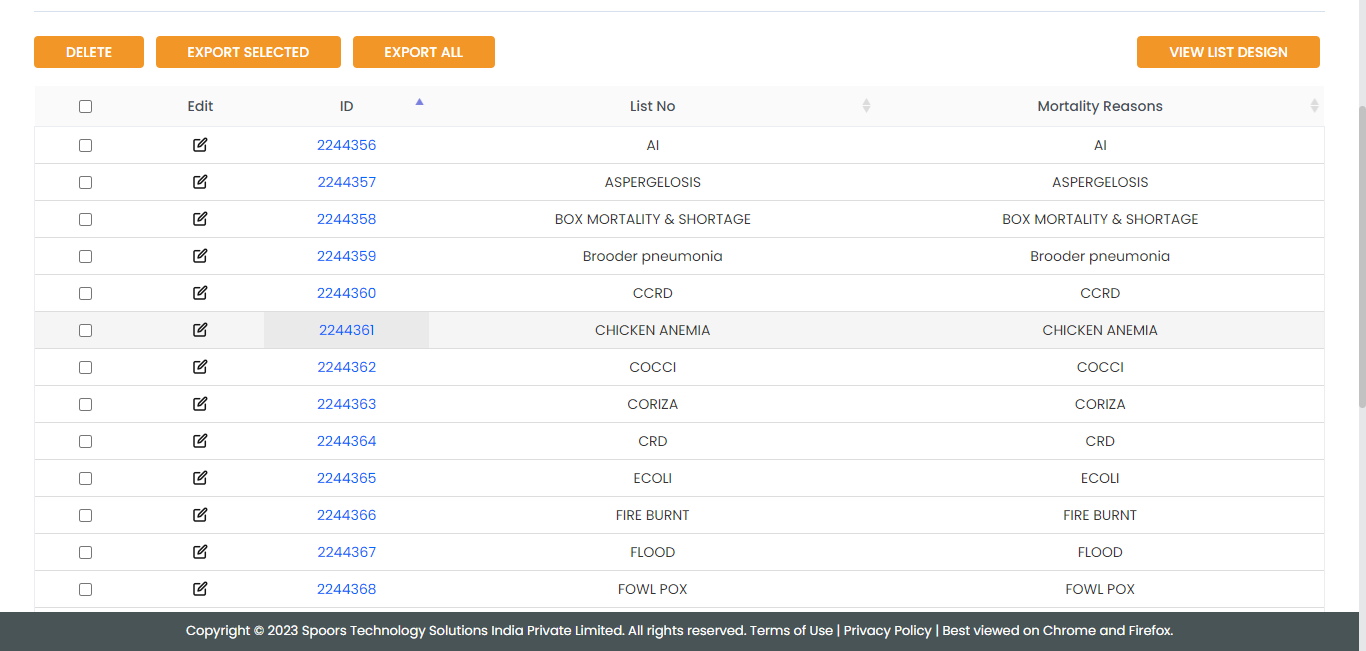1366x651 pixels.
Task: Open the Privacy Policy footer link
Action: click(x=887, y=631)
